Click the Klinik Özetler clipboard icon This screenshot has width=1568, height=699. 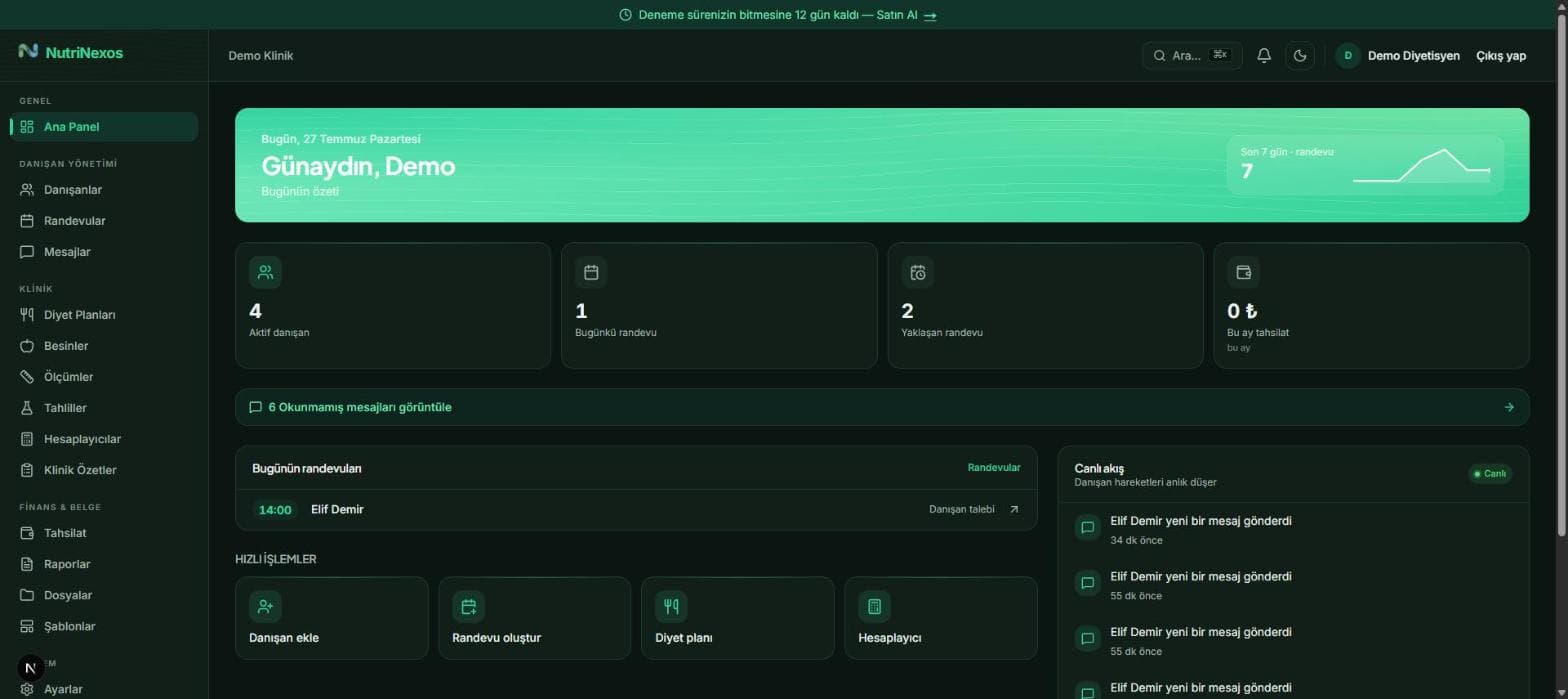[27, 470]
